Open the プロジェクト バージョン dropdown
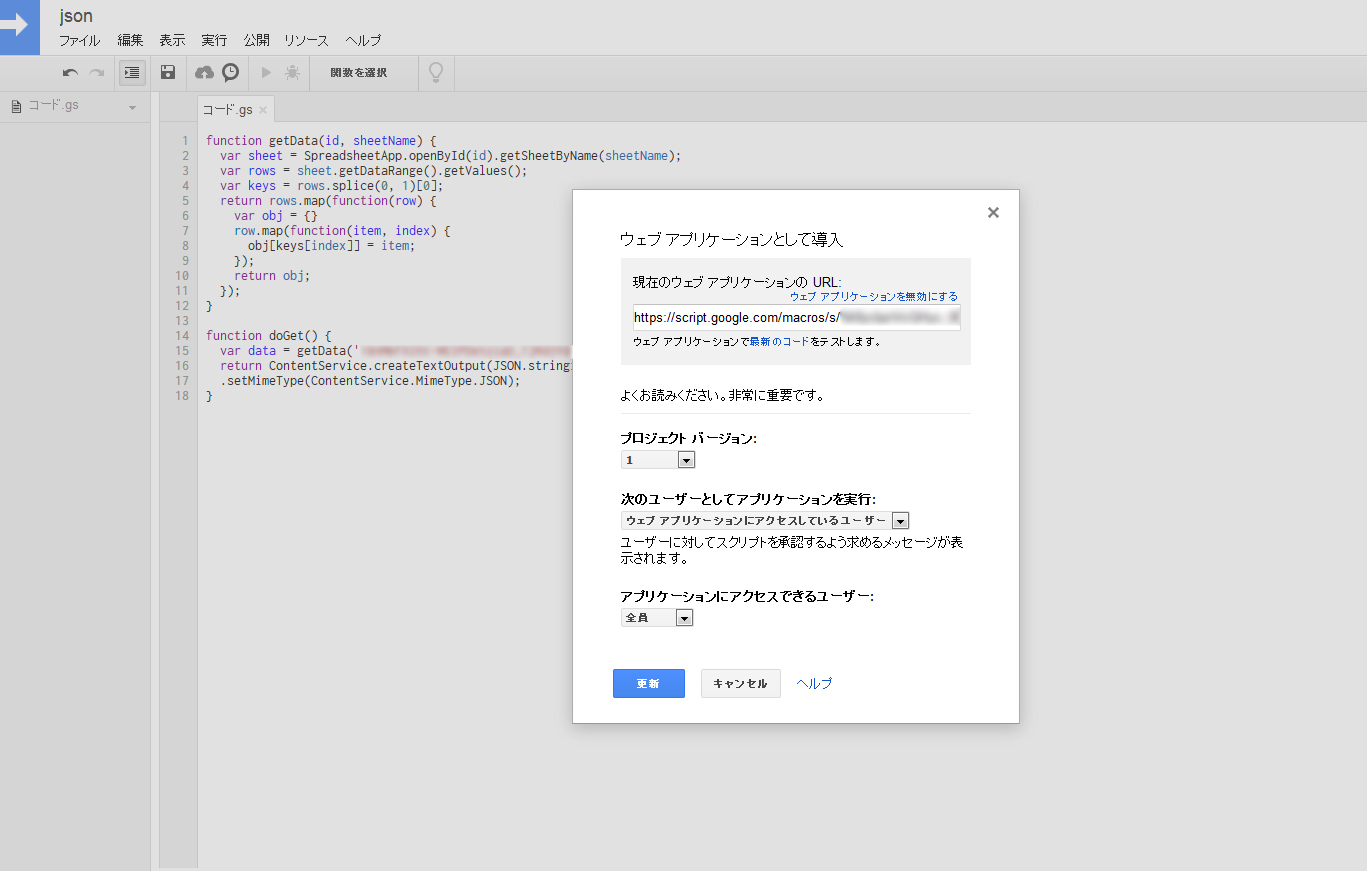 [x=686, y=459]
